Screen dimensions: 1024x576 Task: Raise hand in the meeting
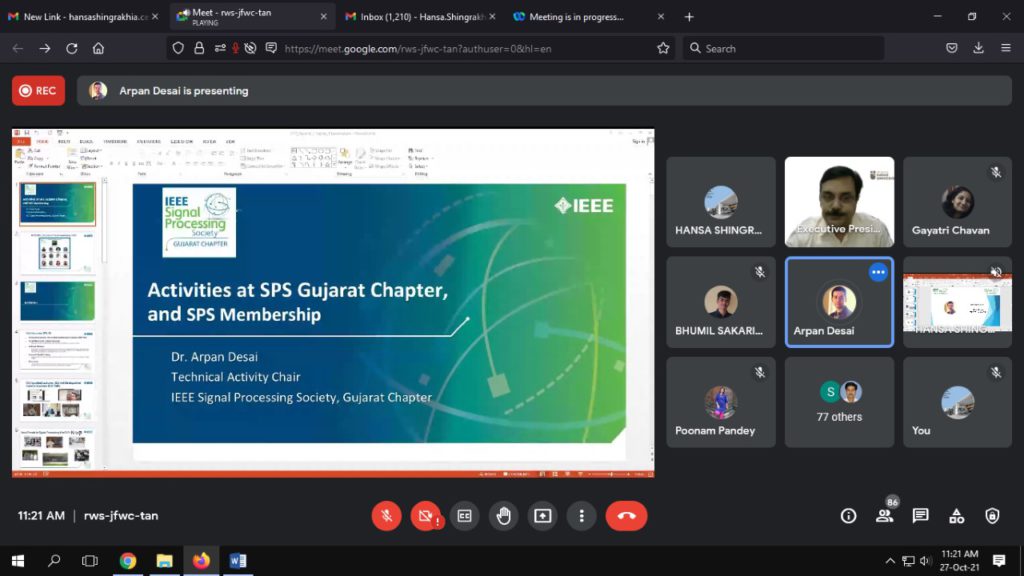pyautogui.click(x=504, y=516)
